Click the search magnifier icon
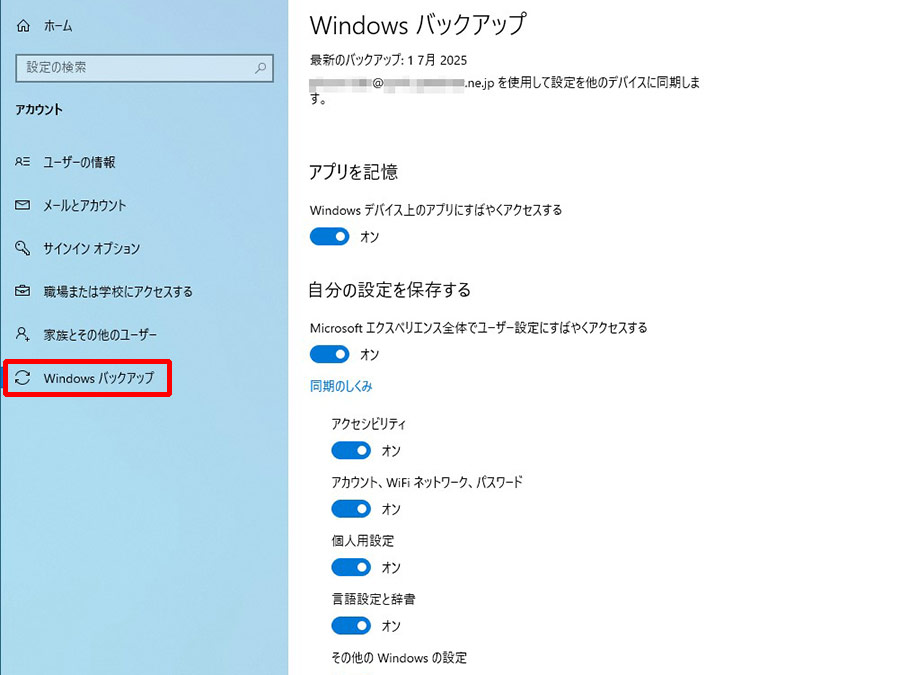 (260, 68)
